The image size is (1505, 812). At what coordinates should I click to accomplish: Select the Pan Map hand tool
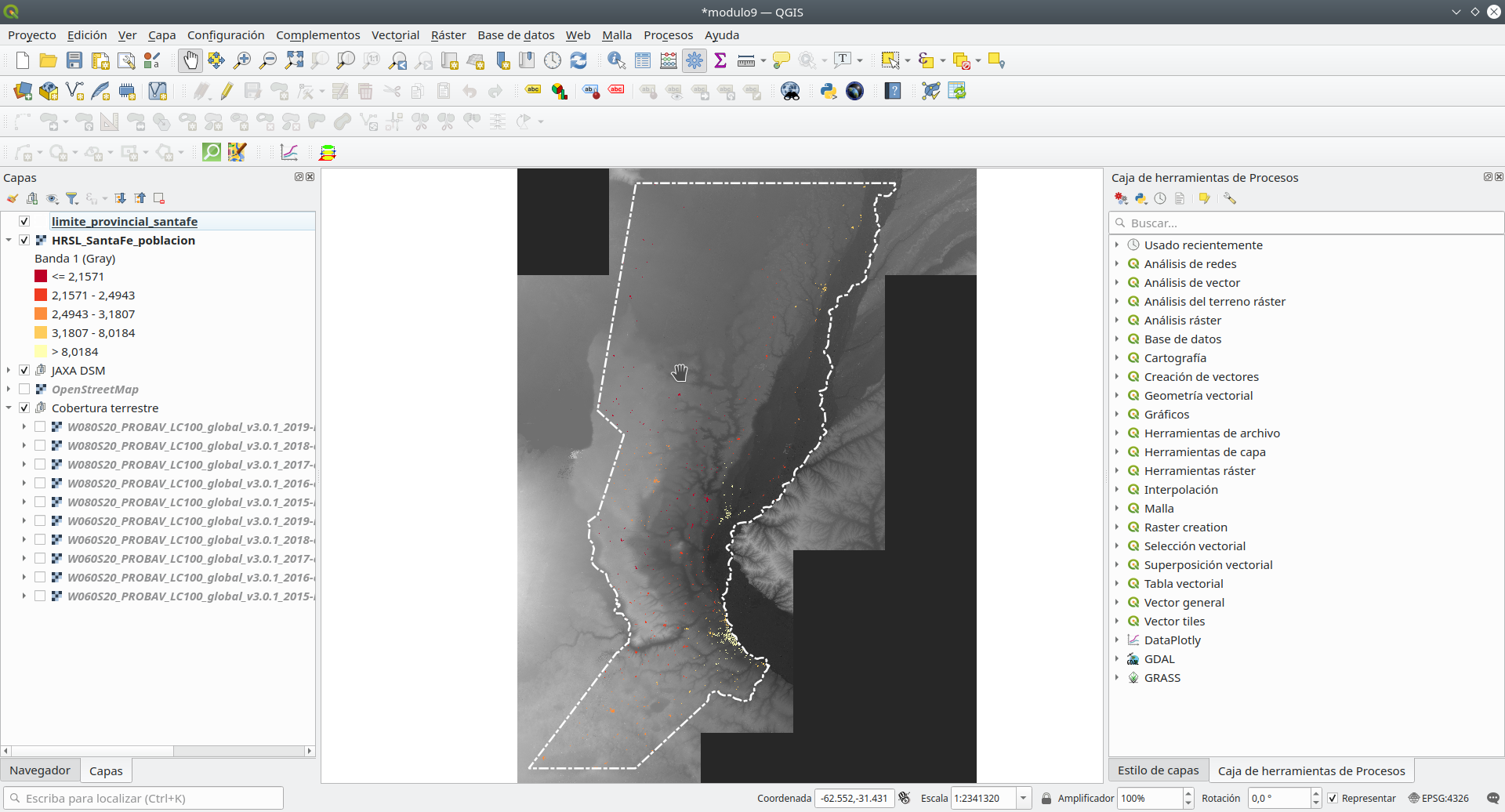[190, 60]
